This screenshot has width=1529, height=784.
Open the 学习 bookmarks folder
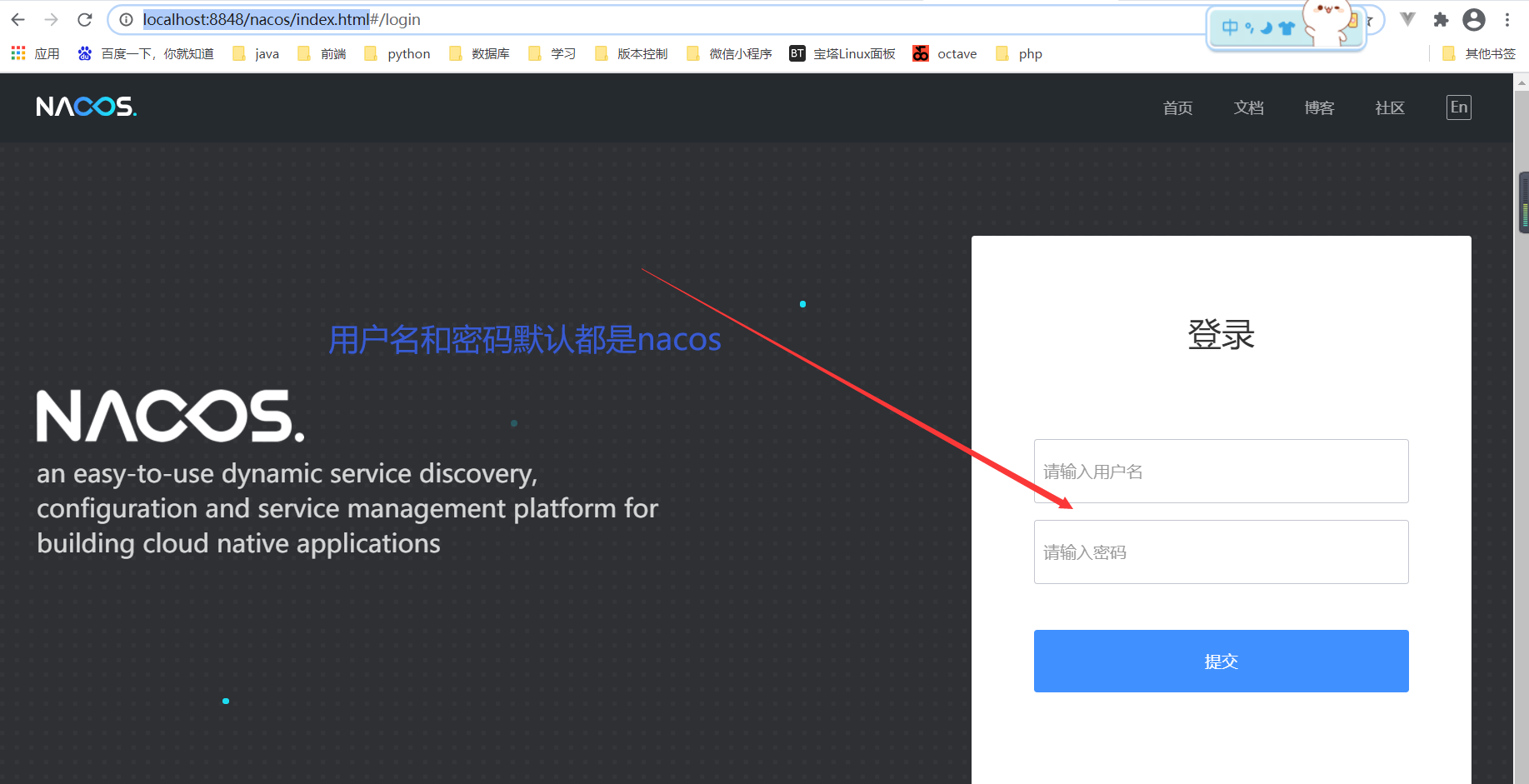click(552, 53)
